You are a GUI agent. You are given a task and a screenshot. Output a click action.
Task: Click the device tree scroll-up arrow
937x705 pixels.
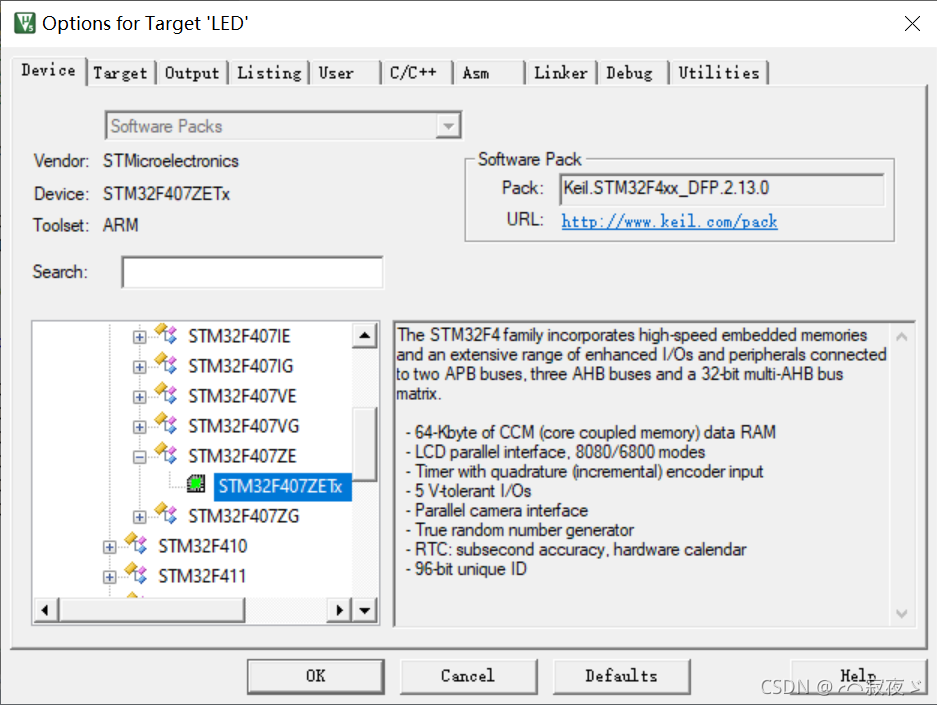pyautogui.click(x=365, y=335)
